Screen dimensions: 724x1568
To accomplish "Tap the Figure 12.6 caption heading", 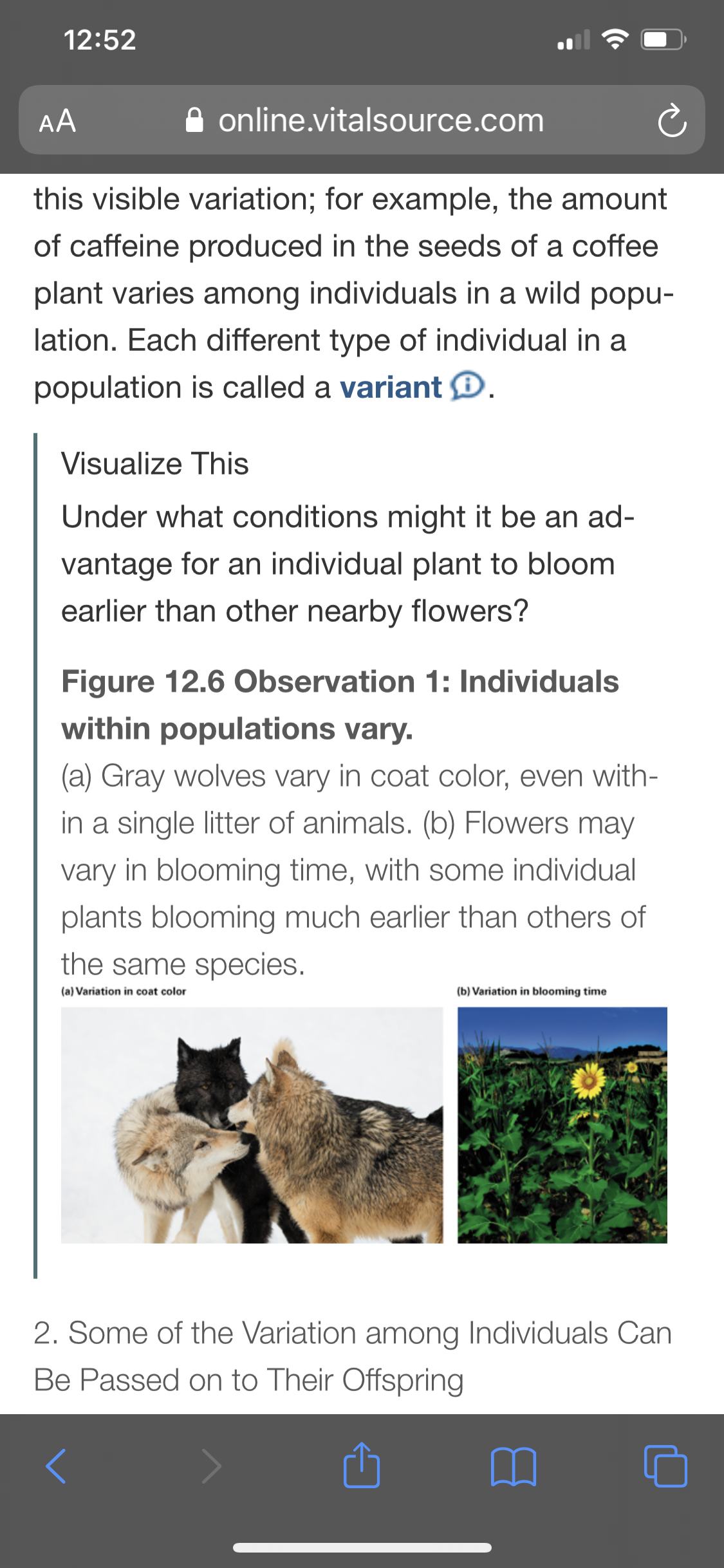I will click(340, 705).
